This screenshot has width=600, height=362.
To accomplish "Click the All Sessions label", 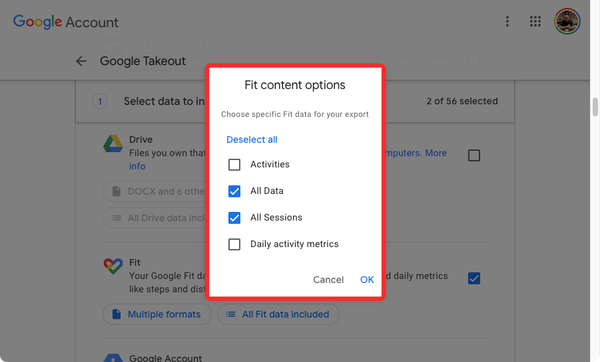I will [276, 217].
